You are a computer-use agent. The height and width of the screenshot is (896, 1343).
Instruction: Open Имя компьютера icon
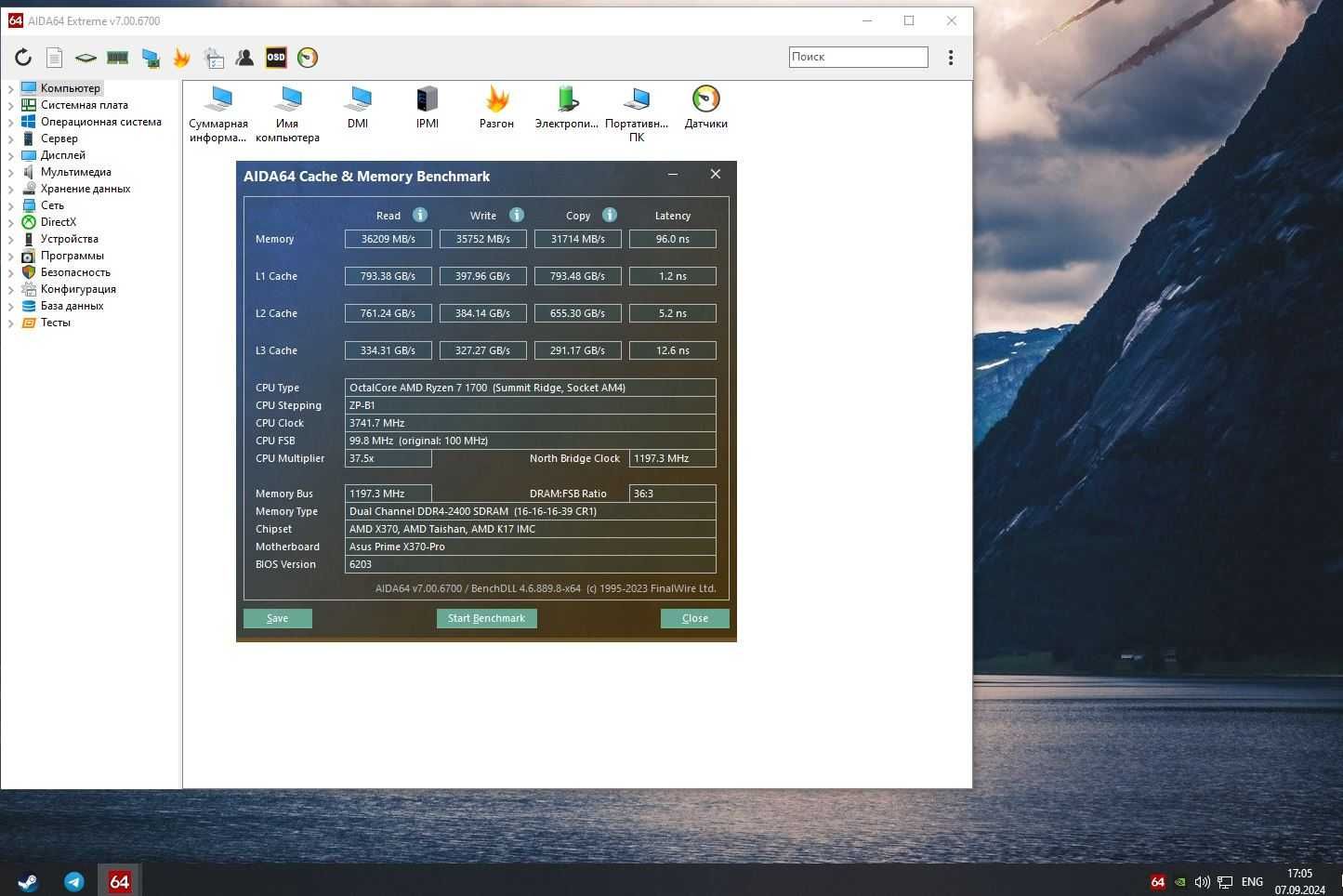287,113
